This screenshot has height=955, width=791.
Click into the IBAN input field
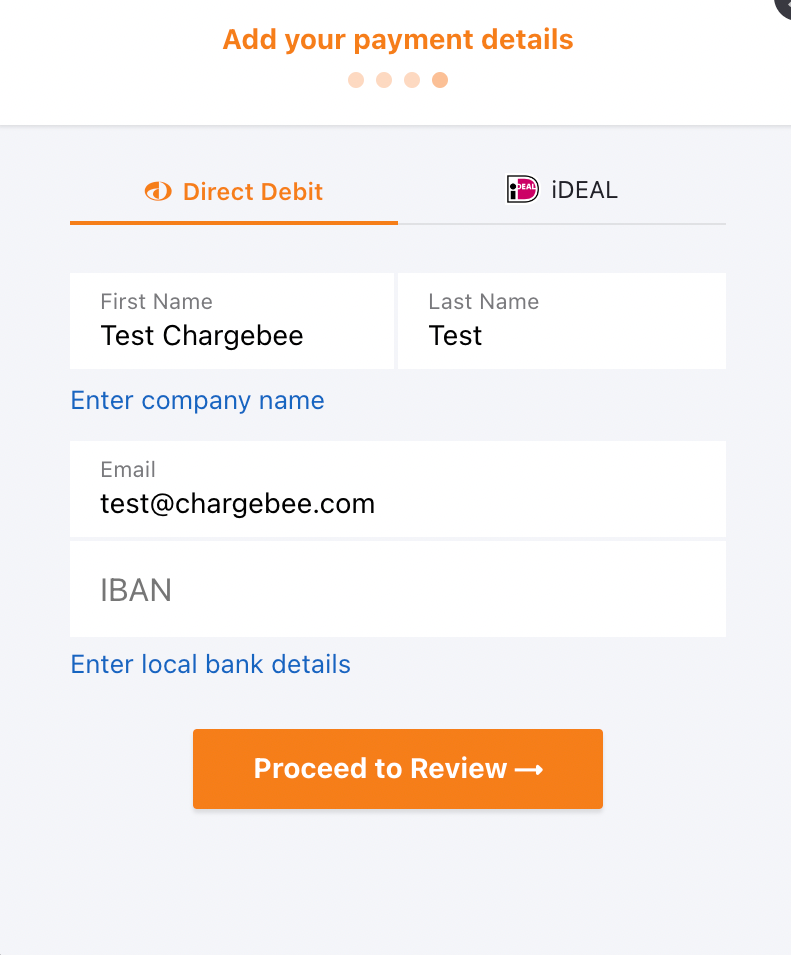(x=398, y=589)
